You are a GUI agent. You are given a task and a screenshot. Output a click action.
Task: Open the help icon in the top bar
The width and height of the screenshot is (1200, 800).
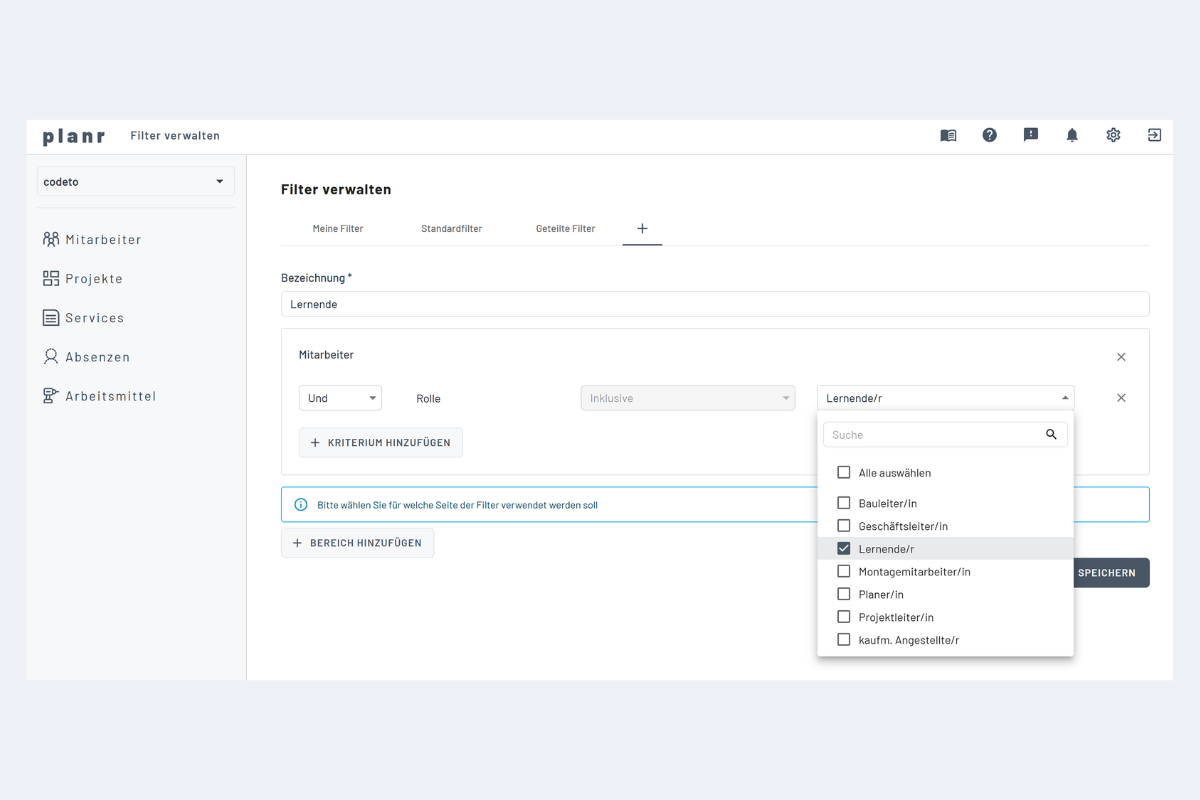[x=989, y=134]
